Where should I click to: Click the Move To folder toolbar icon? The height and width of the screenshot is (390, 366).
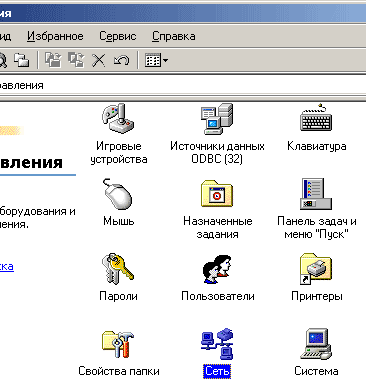pyautogui.click(x=53, y=60)
